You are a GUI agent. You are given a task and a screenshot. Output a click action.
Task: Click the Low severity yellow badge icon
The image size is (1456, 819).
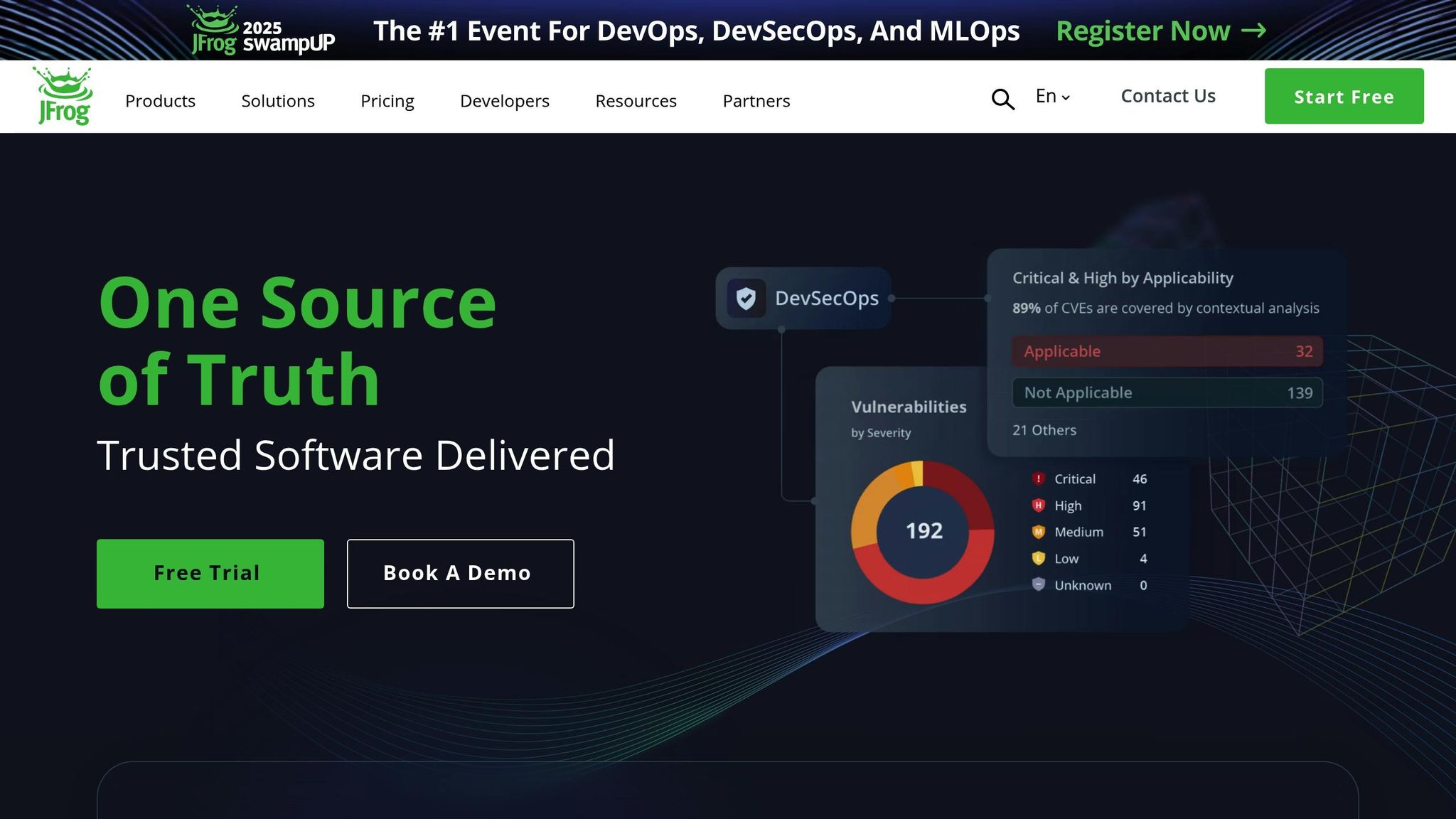[x=1038, y=558]
